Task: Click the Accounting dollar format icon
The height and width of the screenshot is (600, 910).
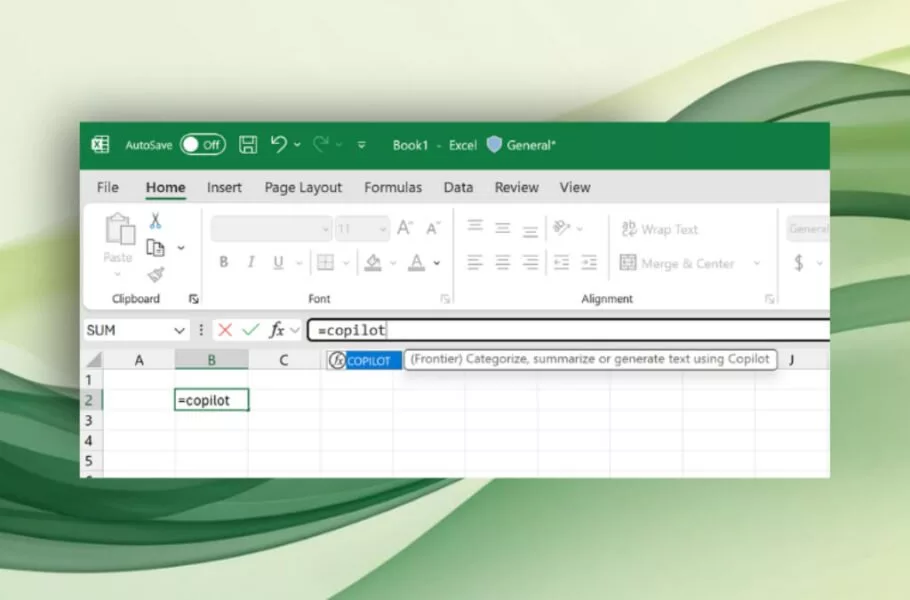Action: click(x=799, y=263)
